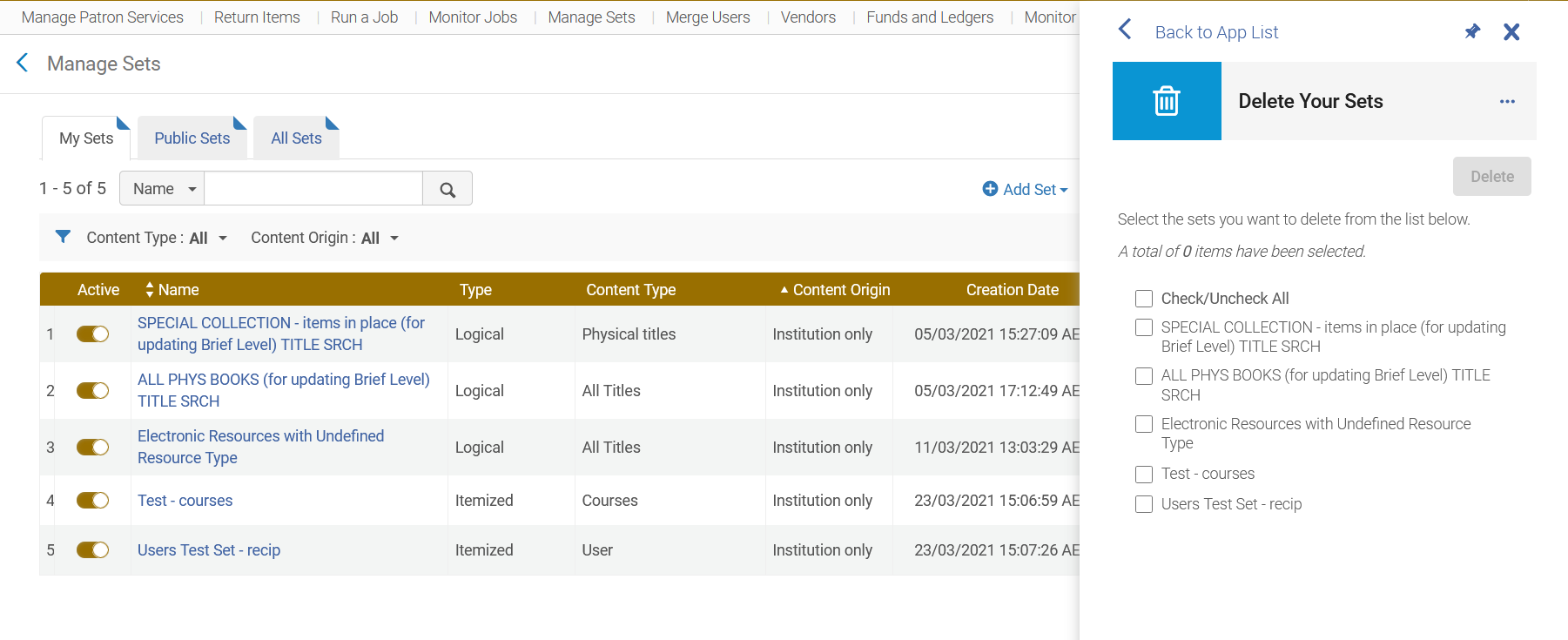The image size is (1568, 640).
Task: Open SPECIAL COLLECTION set link
Action: [281, 333]
